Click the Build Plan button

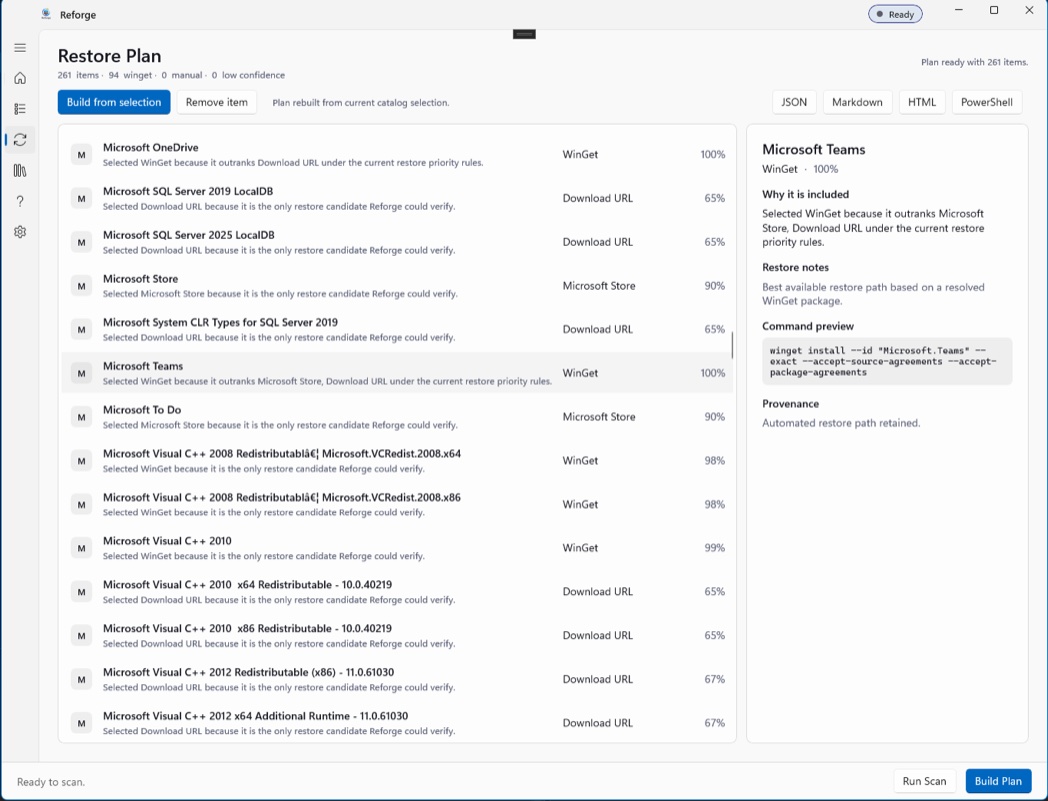pyautogui.click(x=998, y=781)
